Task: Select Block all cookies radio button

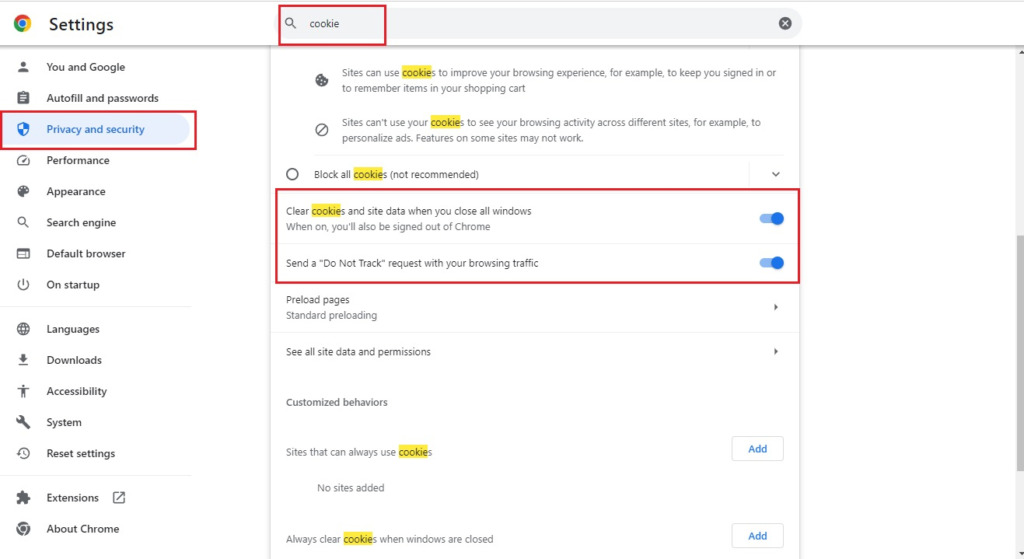Action: 293,174
